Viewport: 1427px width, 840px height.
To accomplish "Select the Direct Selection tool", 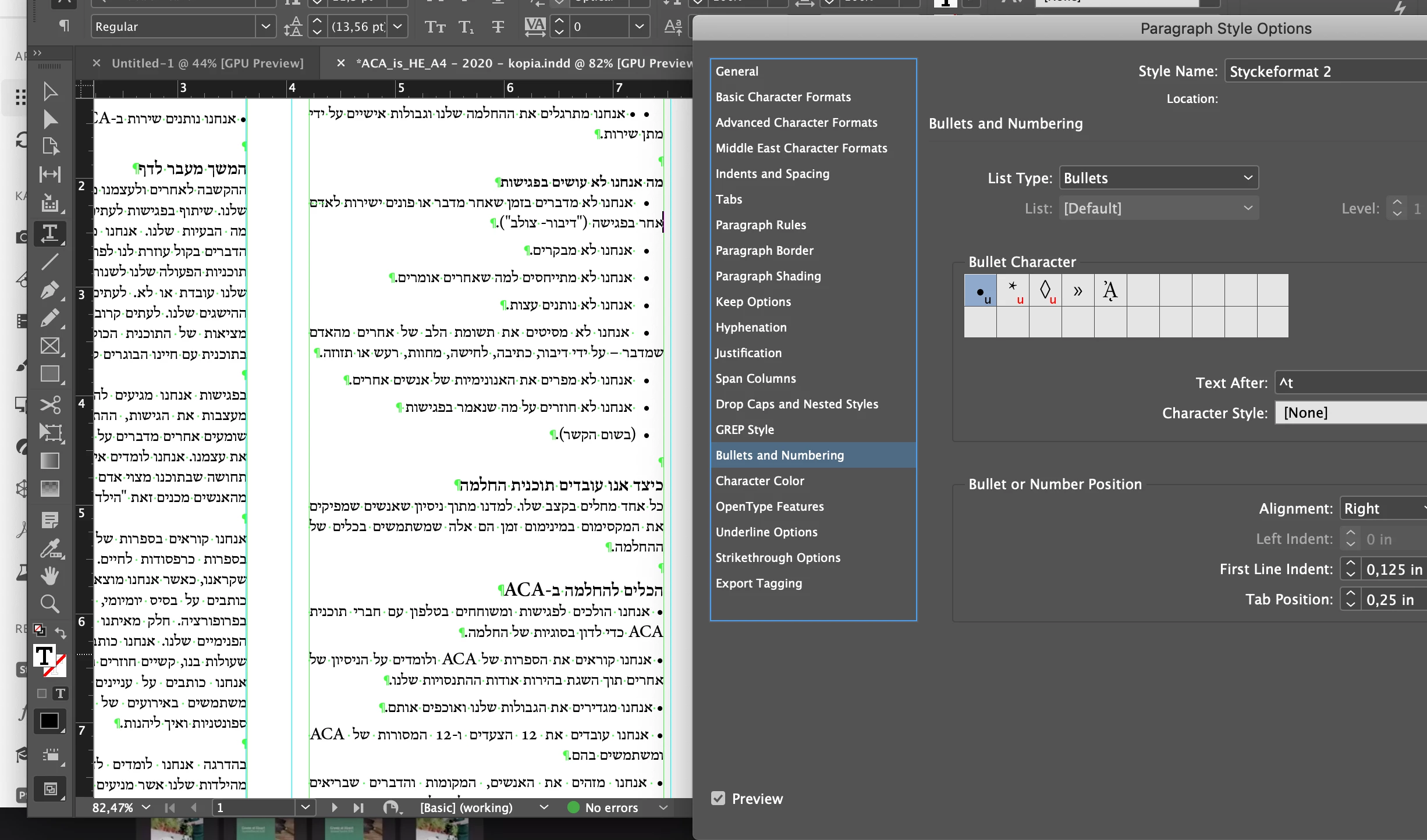I will (x=50, y=119).
